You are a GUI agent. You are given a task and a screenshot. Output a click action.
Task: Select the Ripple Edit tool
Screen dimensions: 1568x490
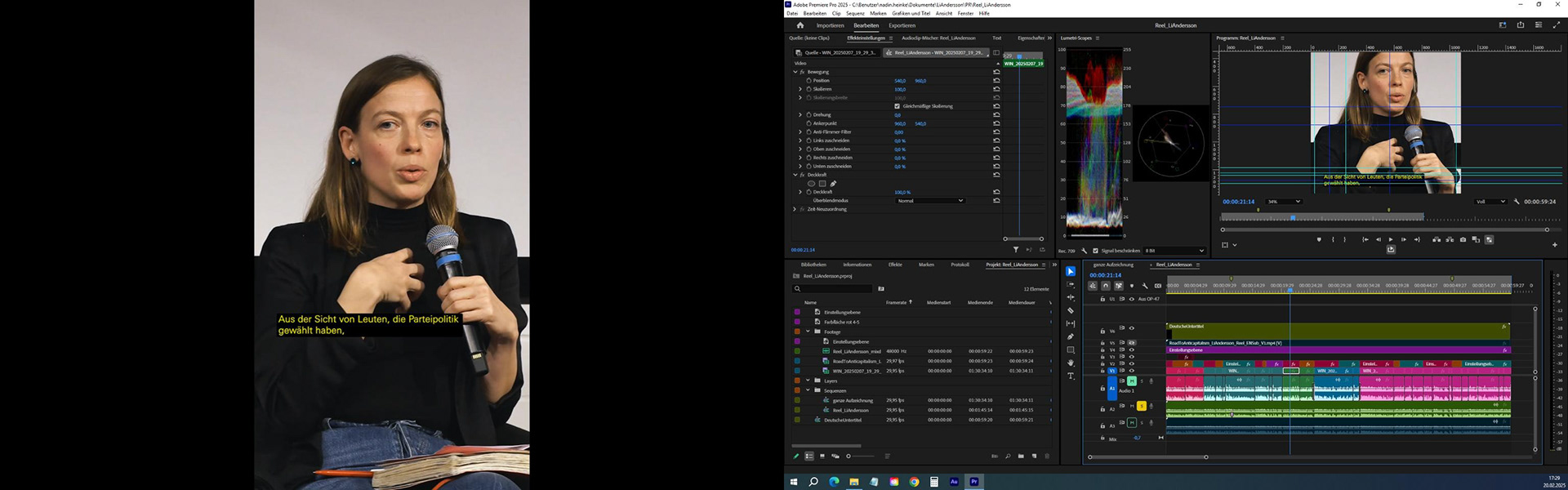point(1071,297)
